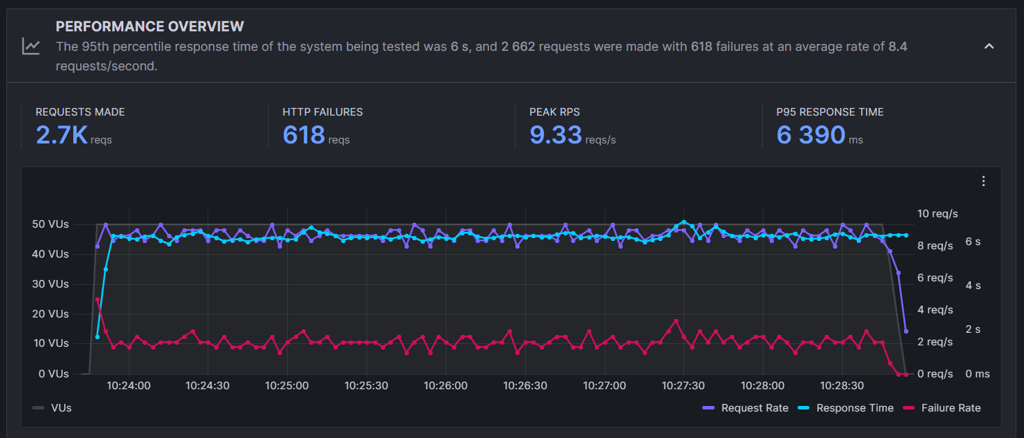This screenshot has width=1024, height=438.
Task: Click the first failure rate data point
Action: point(97,300)
